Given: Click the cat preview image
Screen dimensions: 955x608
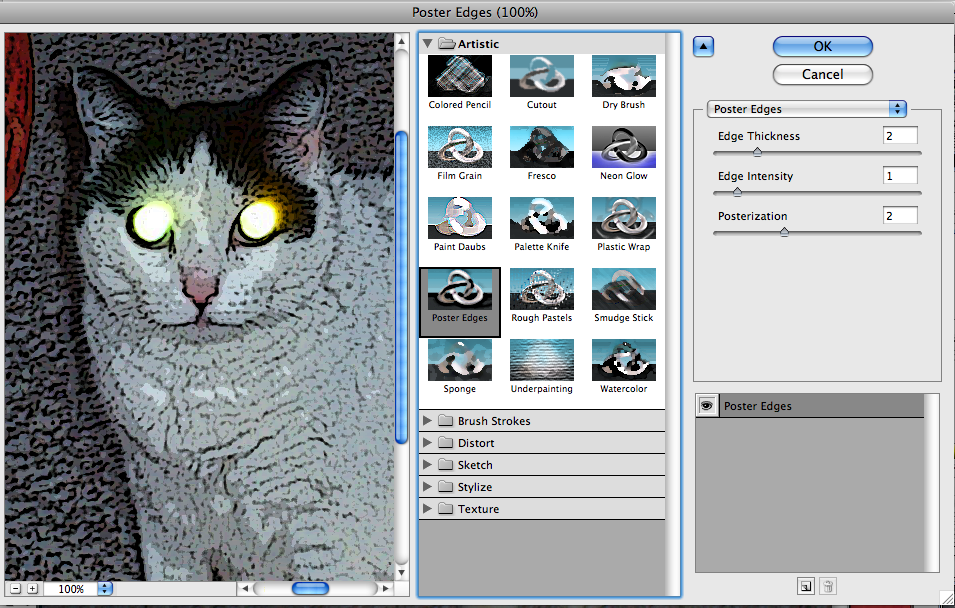Looking at the screenshot, I should (199, 306).
